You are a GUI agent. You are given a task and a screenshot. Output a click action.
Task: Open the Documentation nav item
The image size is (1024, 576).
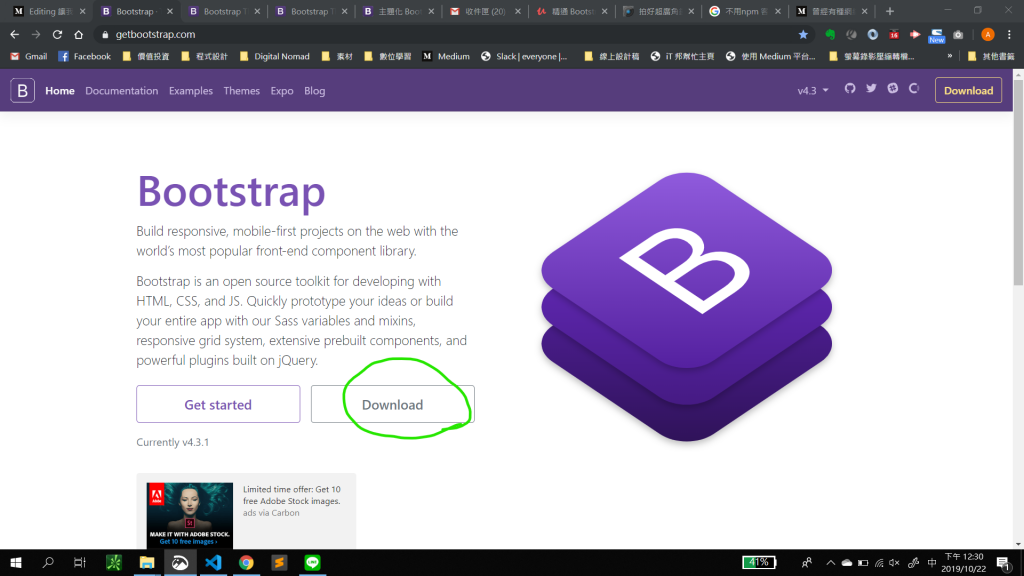(x=121, y=91)
